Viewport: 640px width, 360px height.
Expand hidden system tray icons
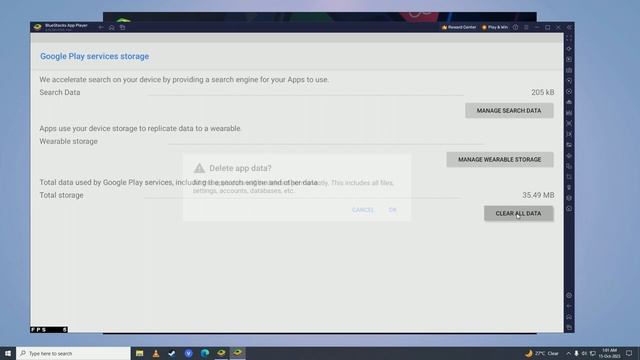(568, 353)
